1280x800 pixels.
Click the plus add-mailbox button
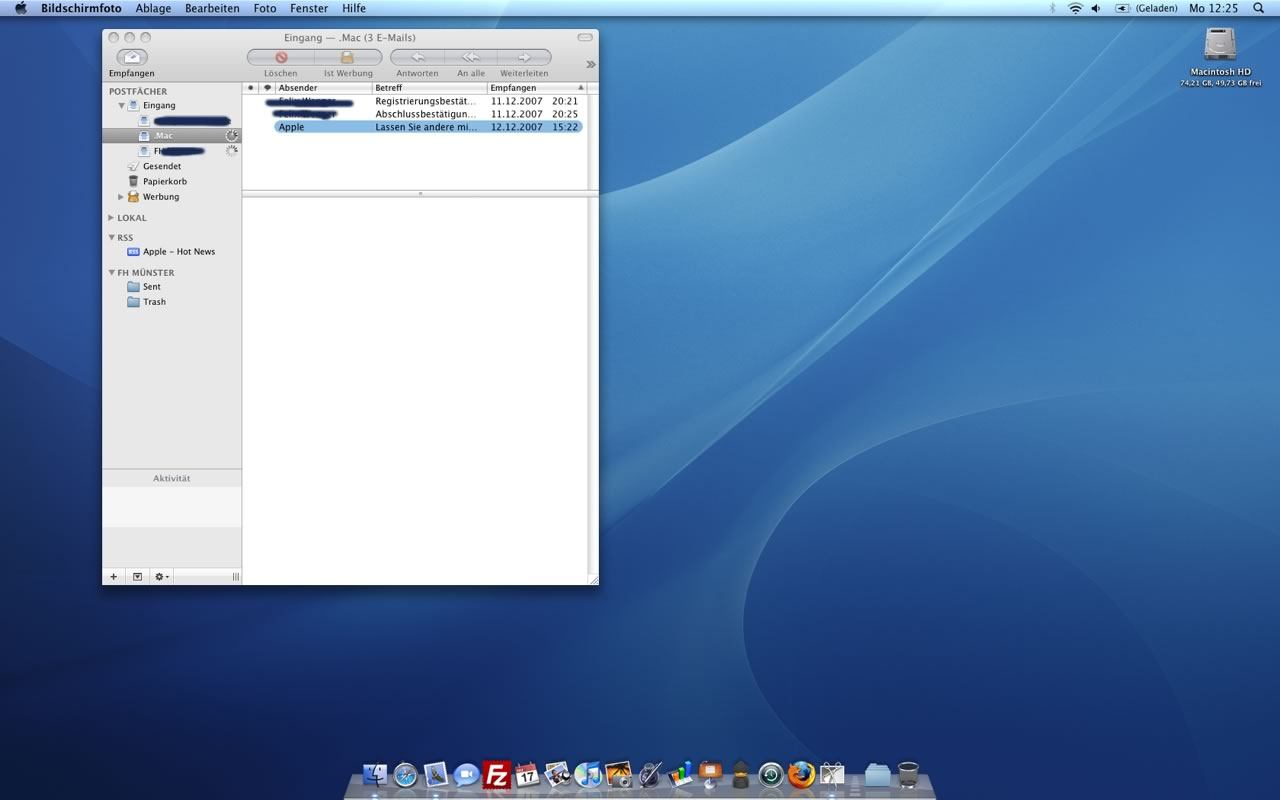(113, 577)
